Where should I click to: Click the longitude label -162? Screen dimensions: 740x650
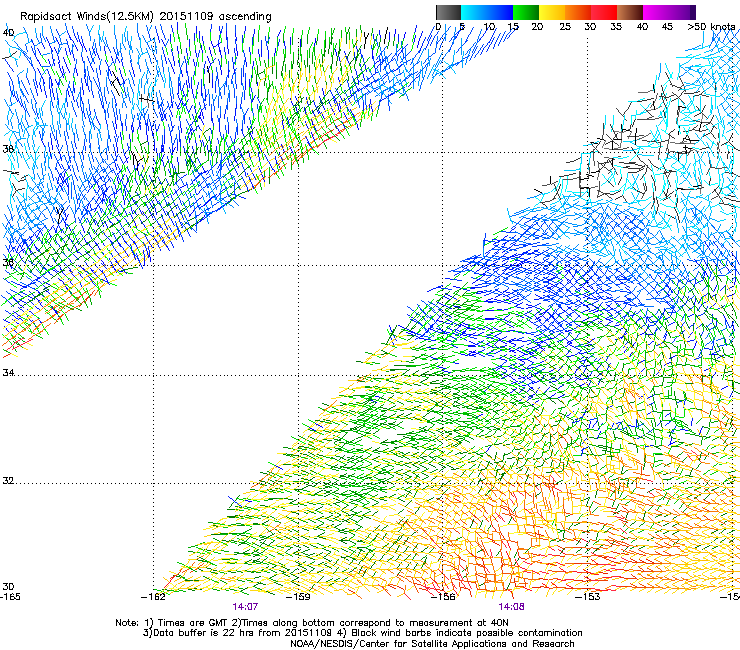coord(153,596)
